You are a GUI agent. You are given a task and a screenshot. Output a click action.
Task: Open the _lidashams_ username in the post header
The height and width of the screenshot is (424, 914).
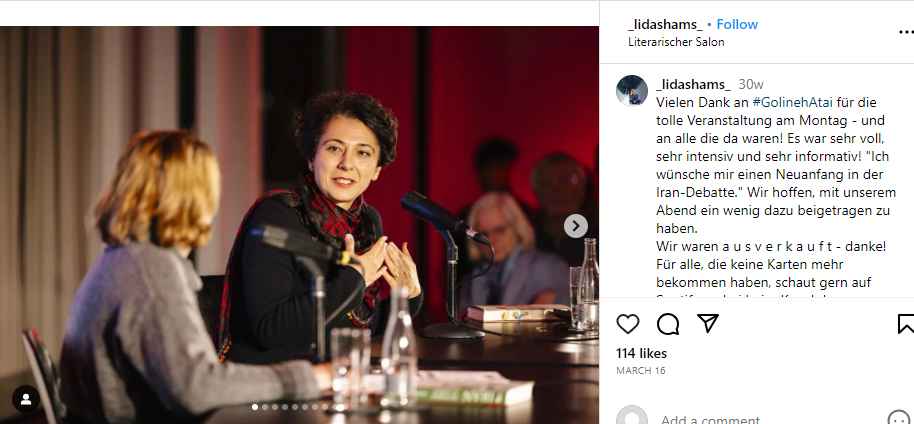(665, 24)
